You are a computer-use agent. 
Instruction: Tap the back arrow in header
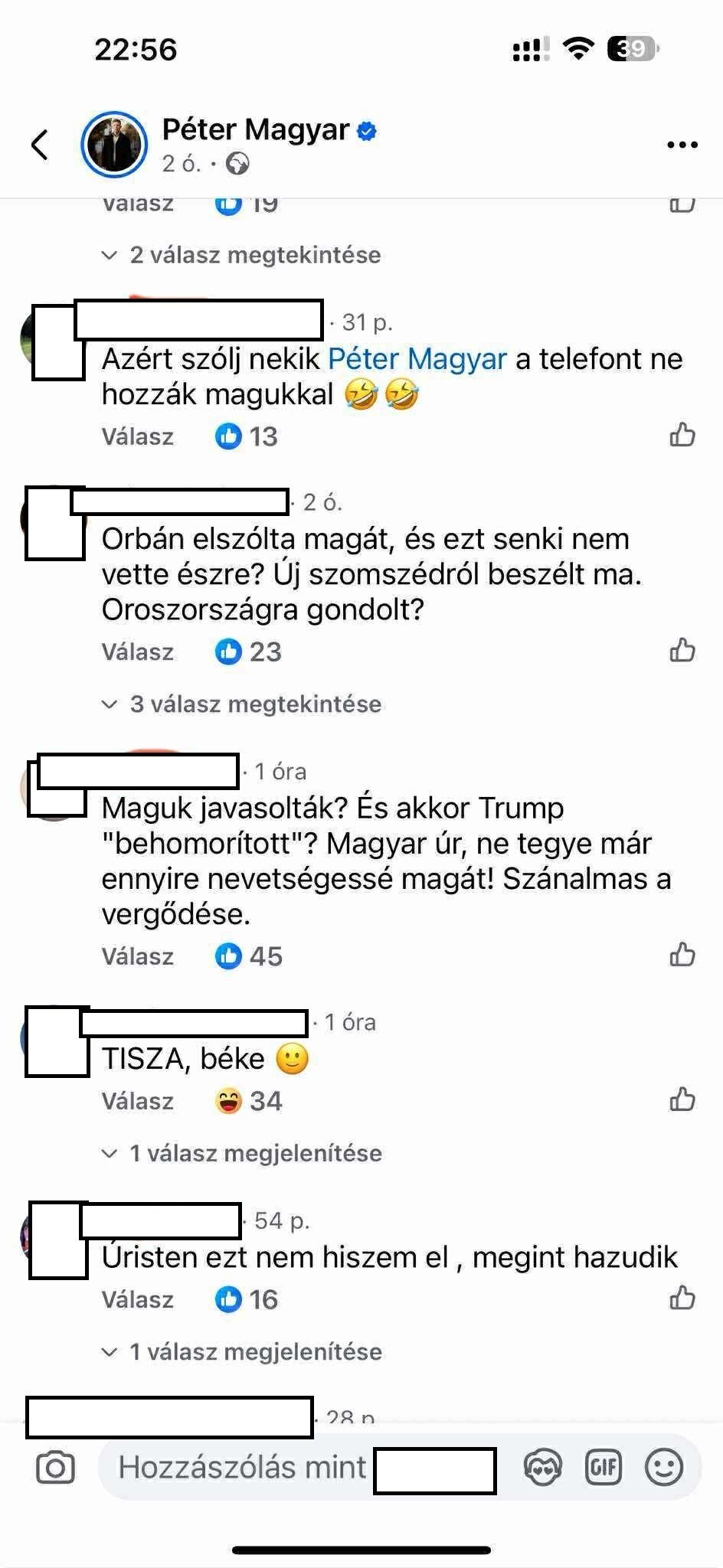click(40, 144)
